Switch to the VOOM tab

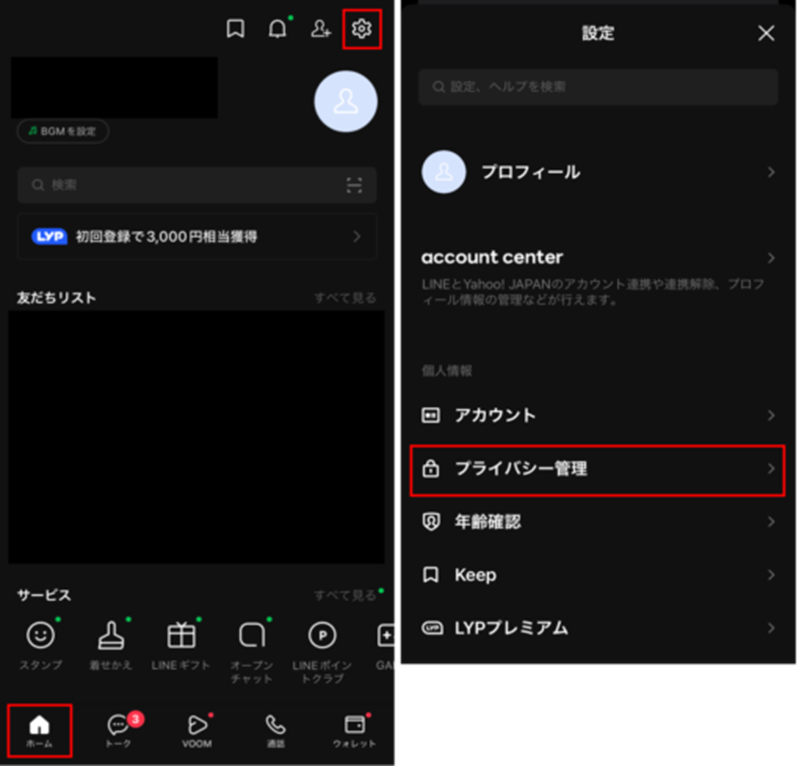(197, 731)
